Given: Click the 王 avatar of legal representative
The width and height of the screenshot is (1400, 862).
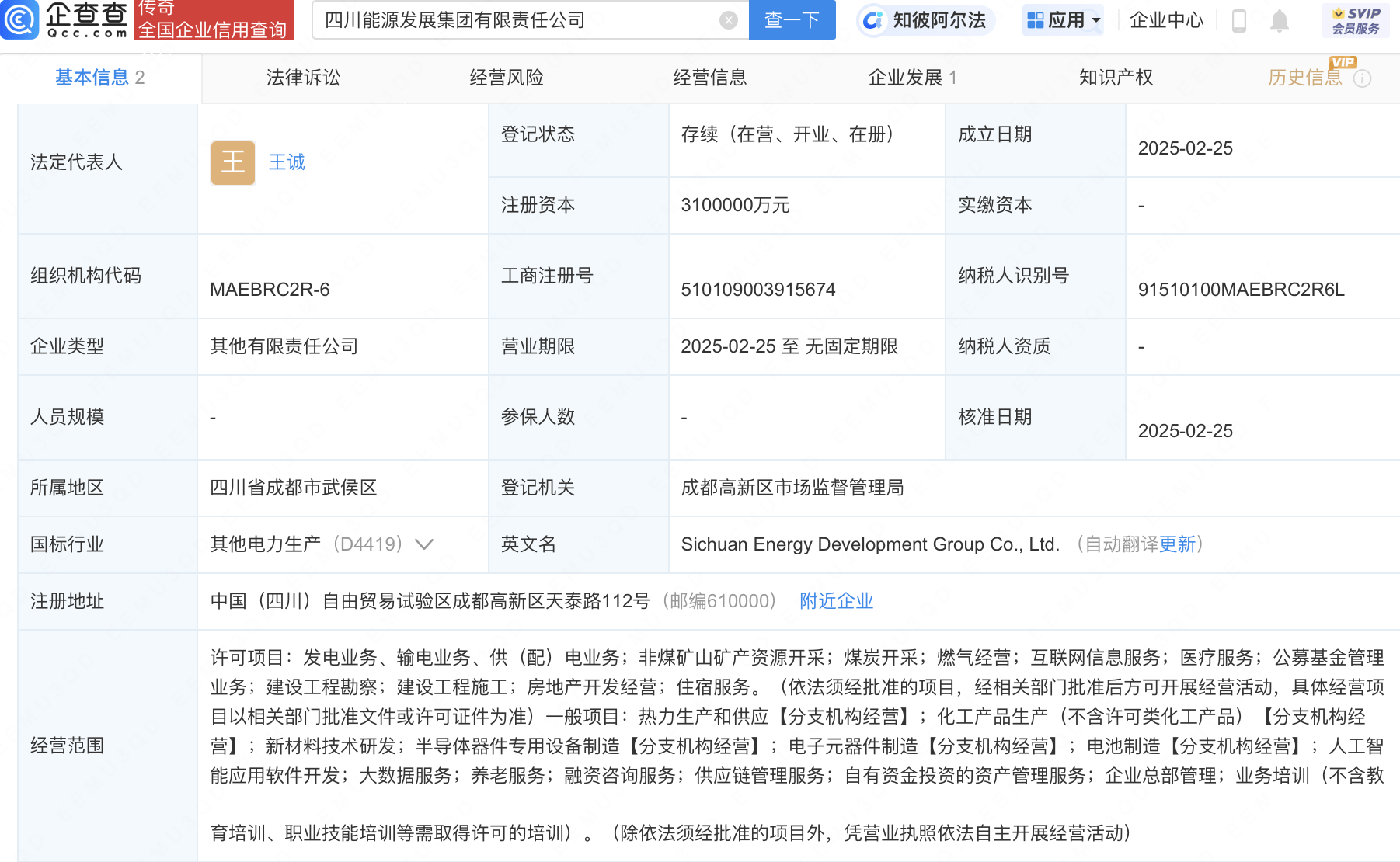Looking at the screenshot, I should point(233,162).
